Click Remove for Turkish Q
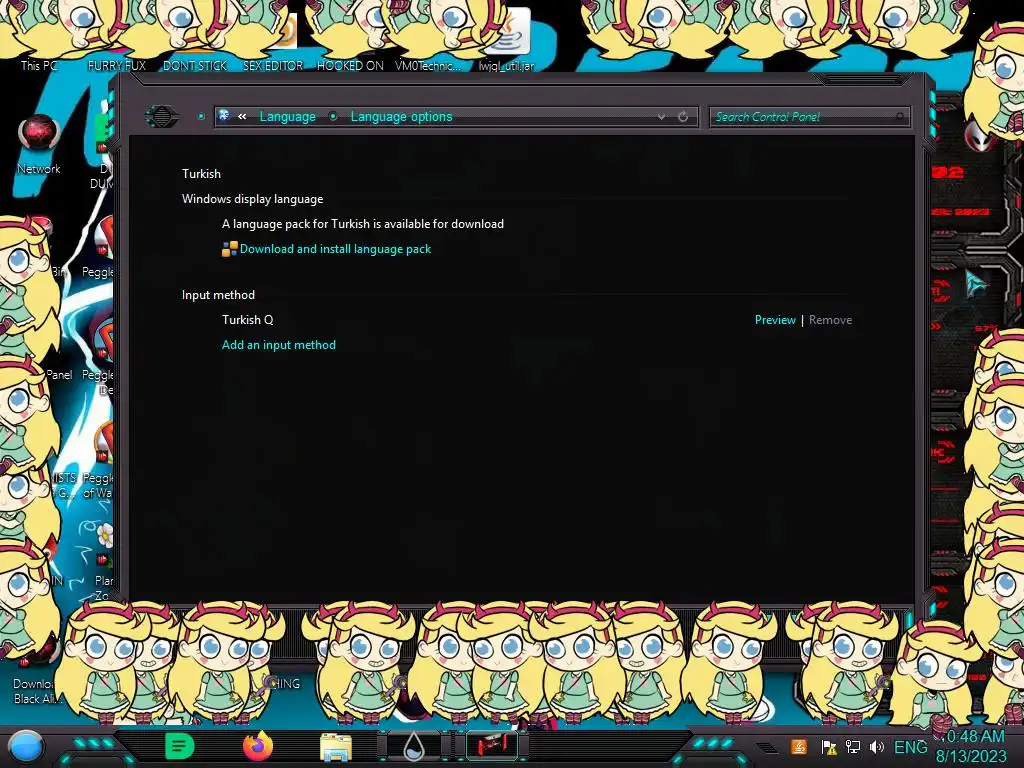Viewport: 1024px width, 768px height. [830, 320]
